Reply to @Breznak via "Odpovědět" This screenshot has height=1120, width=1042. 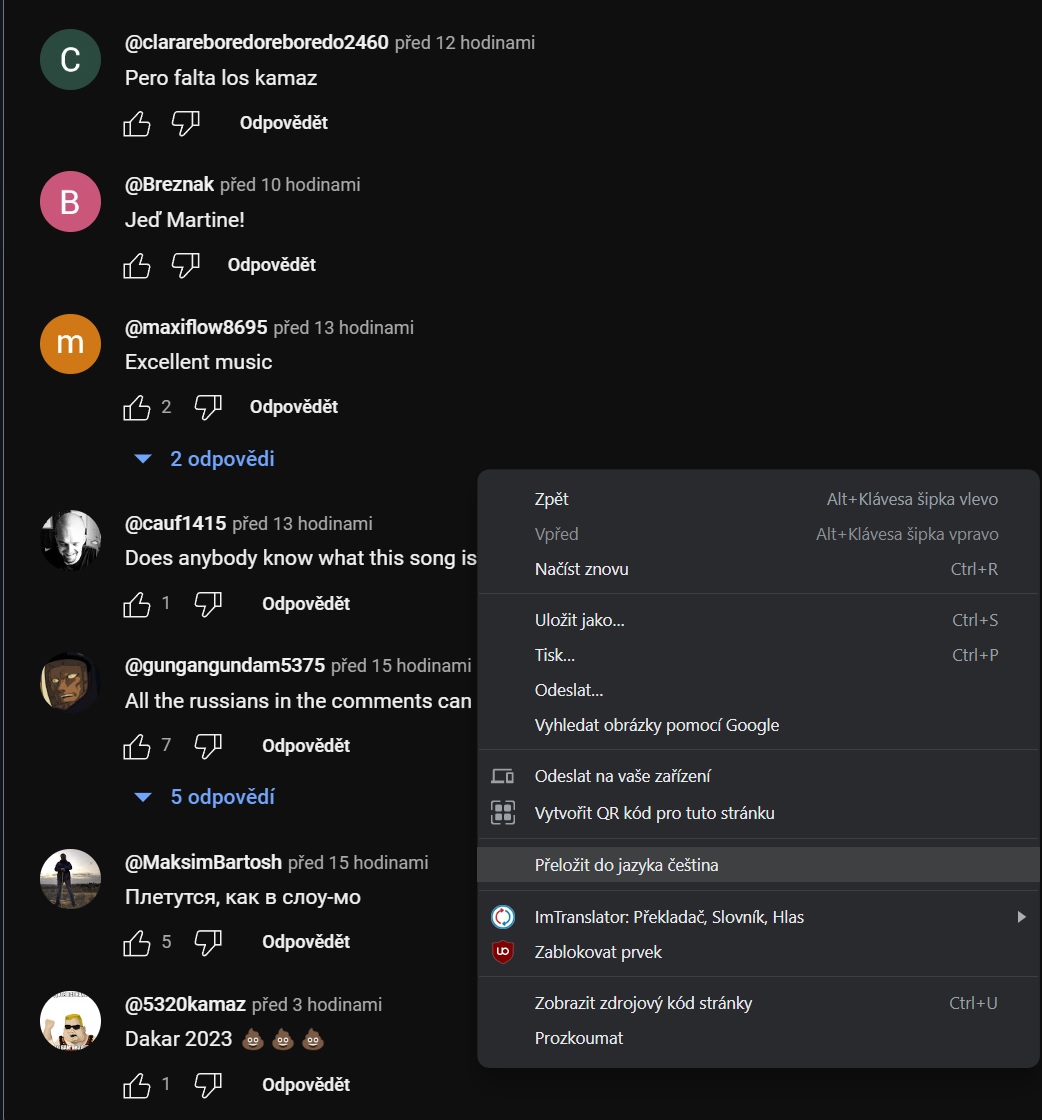point(271,265)
